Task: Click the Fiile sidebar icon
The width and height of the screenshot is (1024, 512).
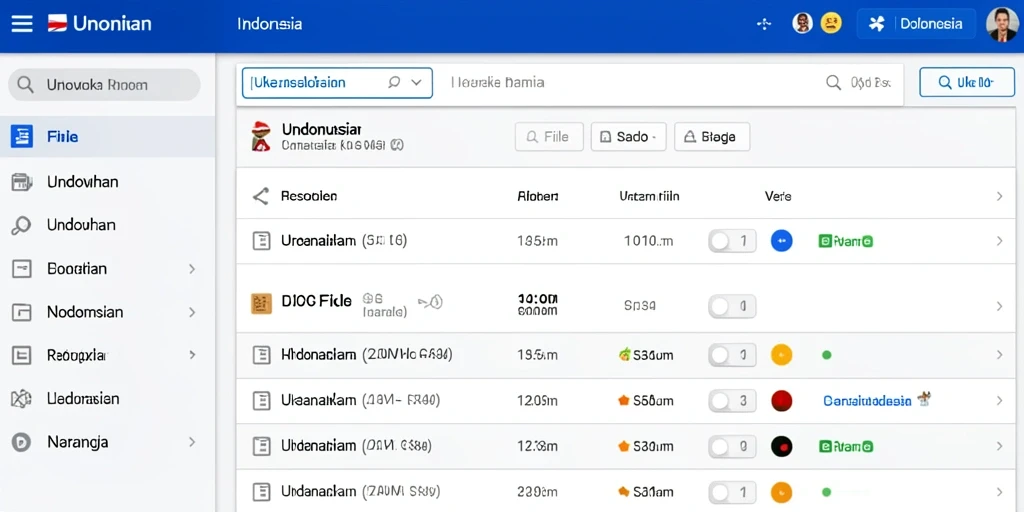Action: click(22, 136)
